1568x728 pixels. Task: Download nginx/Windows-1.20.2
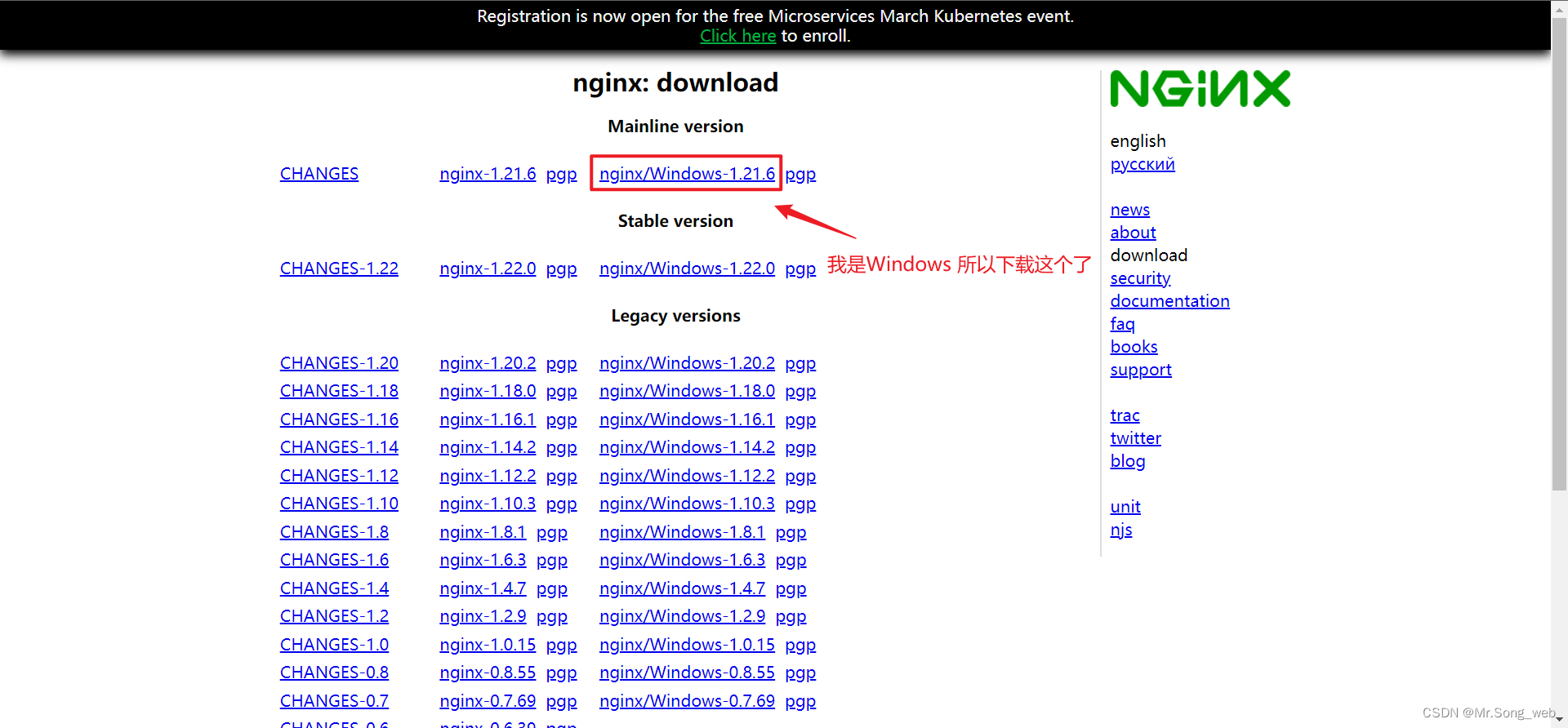click(x=687, y=363)
